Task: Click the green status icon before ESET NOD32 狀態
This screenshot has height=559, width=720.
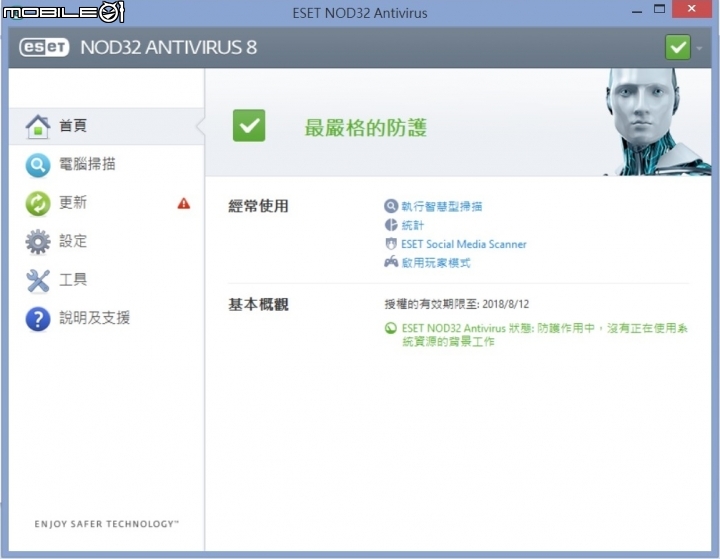Action: 390,328
